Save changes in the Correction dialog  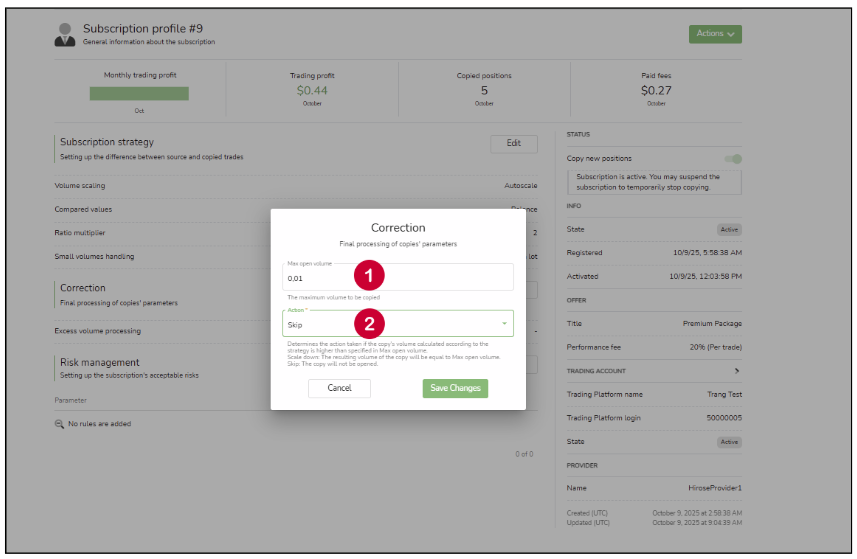tap(455, 388)
